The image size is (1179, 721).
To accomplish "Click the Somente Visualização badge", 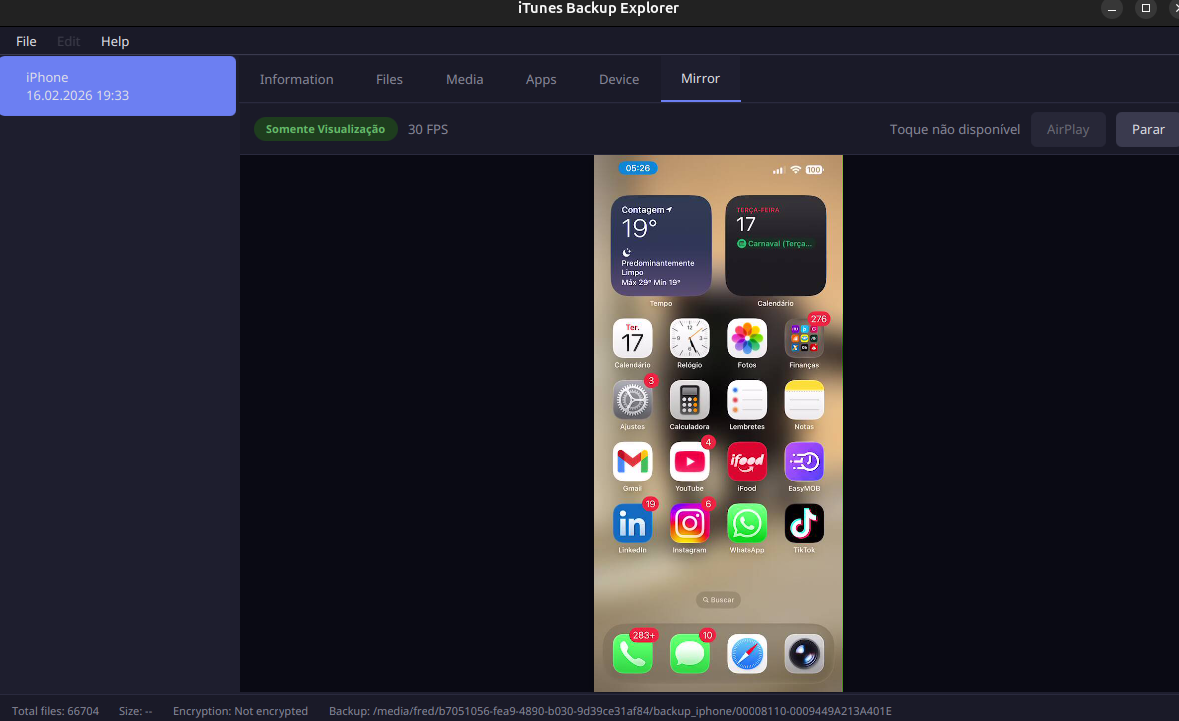I will click(x=326, y=129).
